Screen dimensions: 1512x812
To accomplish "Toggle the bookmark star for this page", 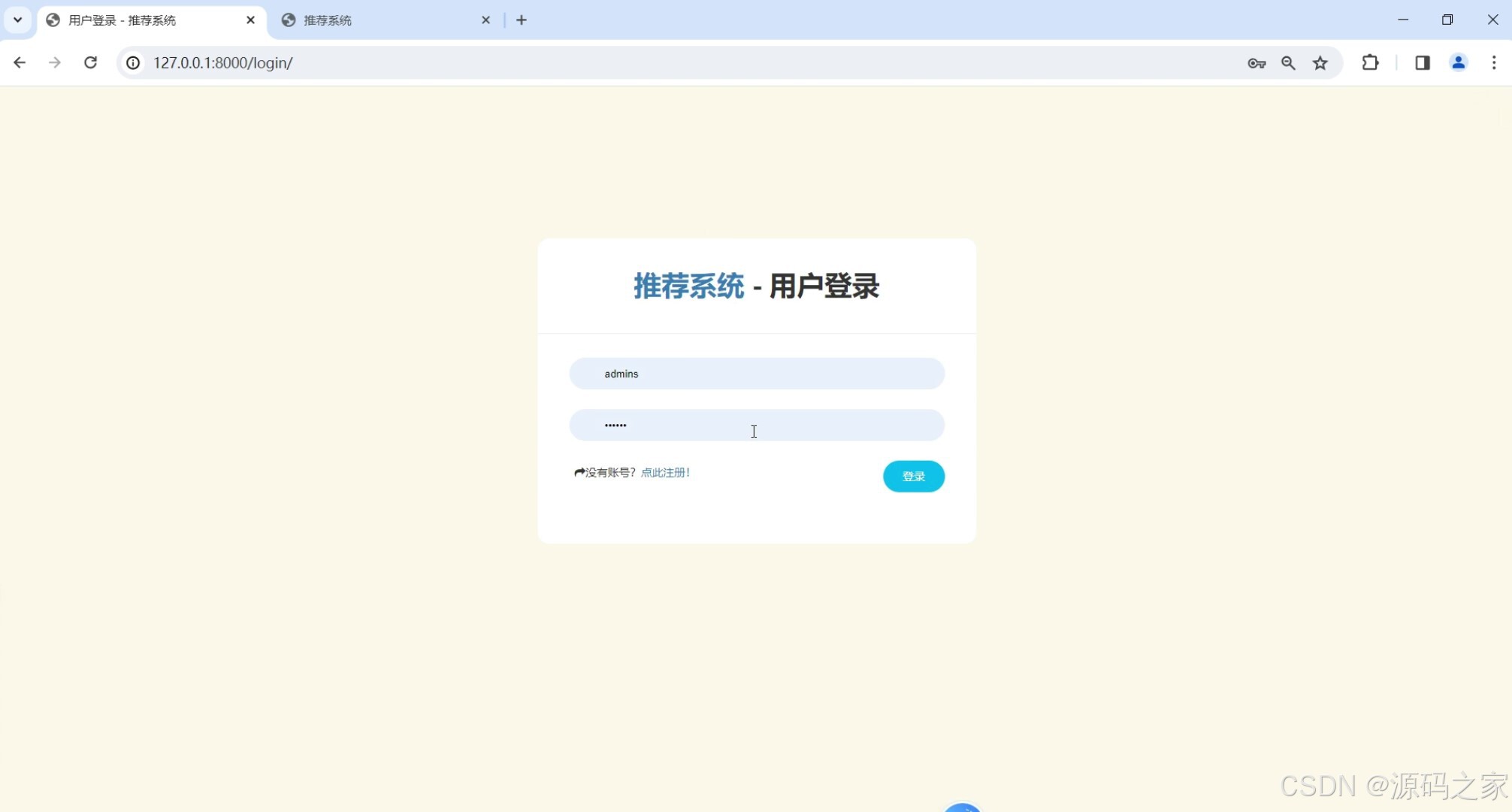I will pyautogui.click(x=1320, y=63).
